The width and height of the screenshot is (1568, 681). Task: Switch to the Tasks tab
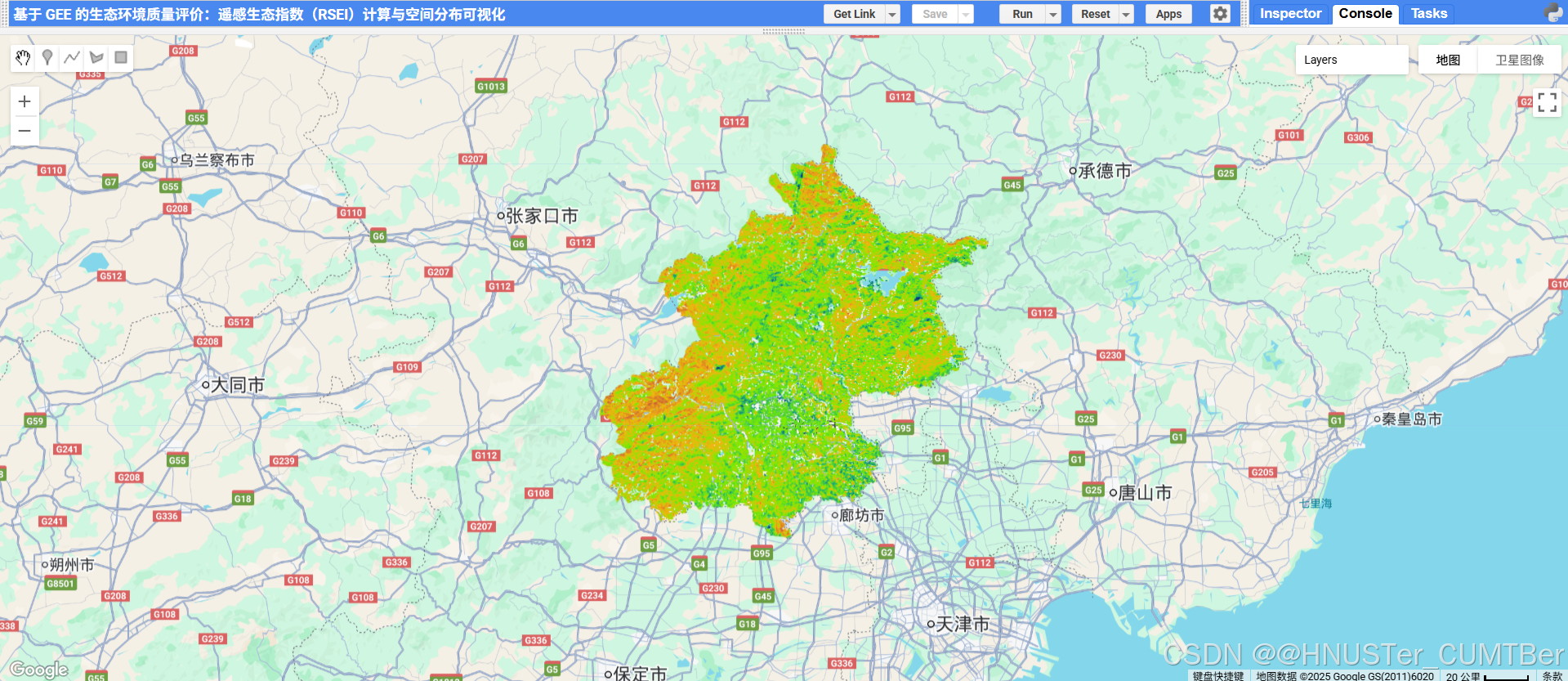tap(1429, 13)
